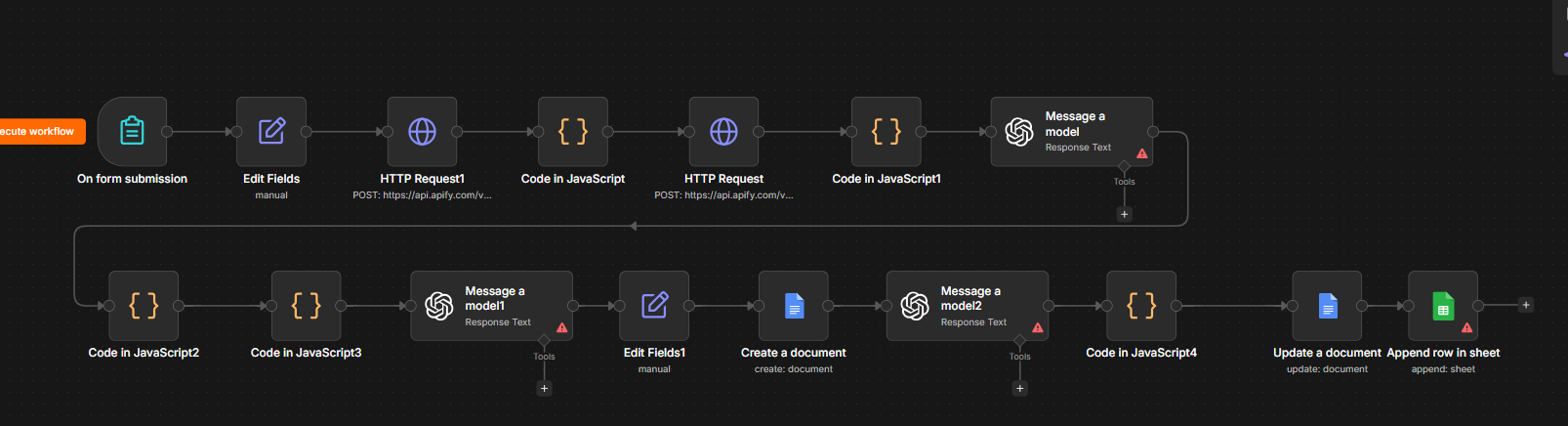Click the 'Create a document' label text
The image size is (1568, 426).
pyautogui.click(x=793, y=353)
